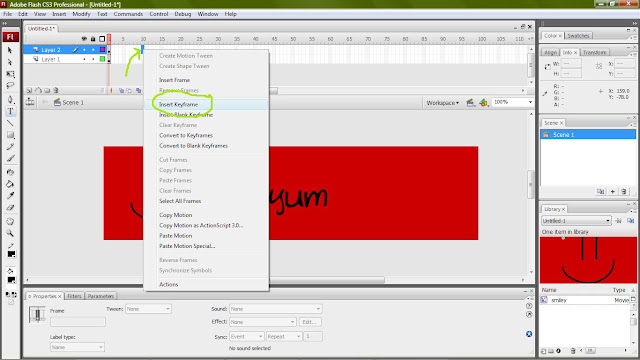Select the Line tool
640x360 pixels.
coord(11,123)
